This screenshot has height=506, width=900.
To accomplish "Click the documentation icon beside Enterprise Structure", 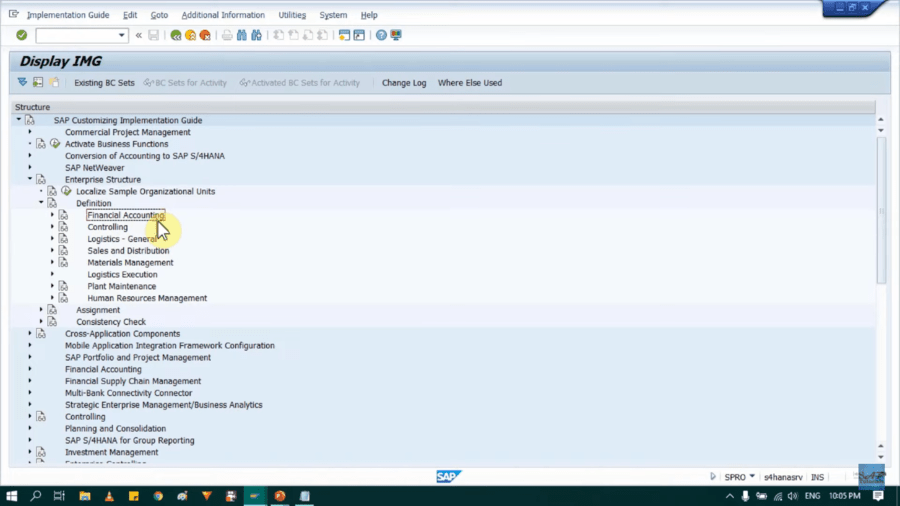I will [x=41, y=180].
